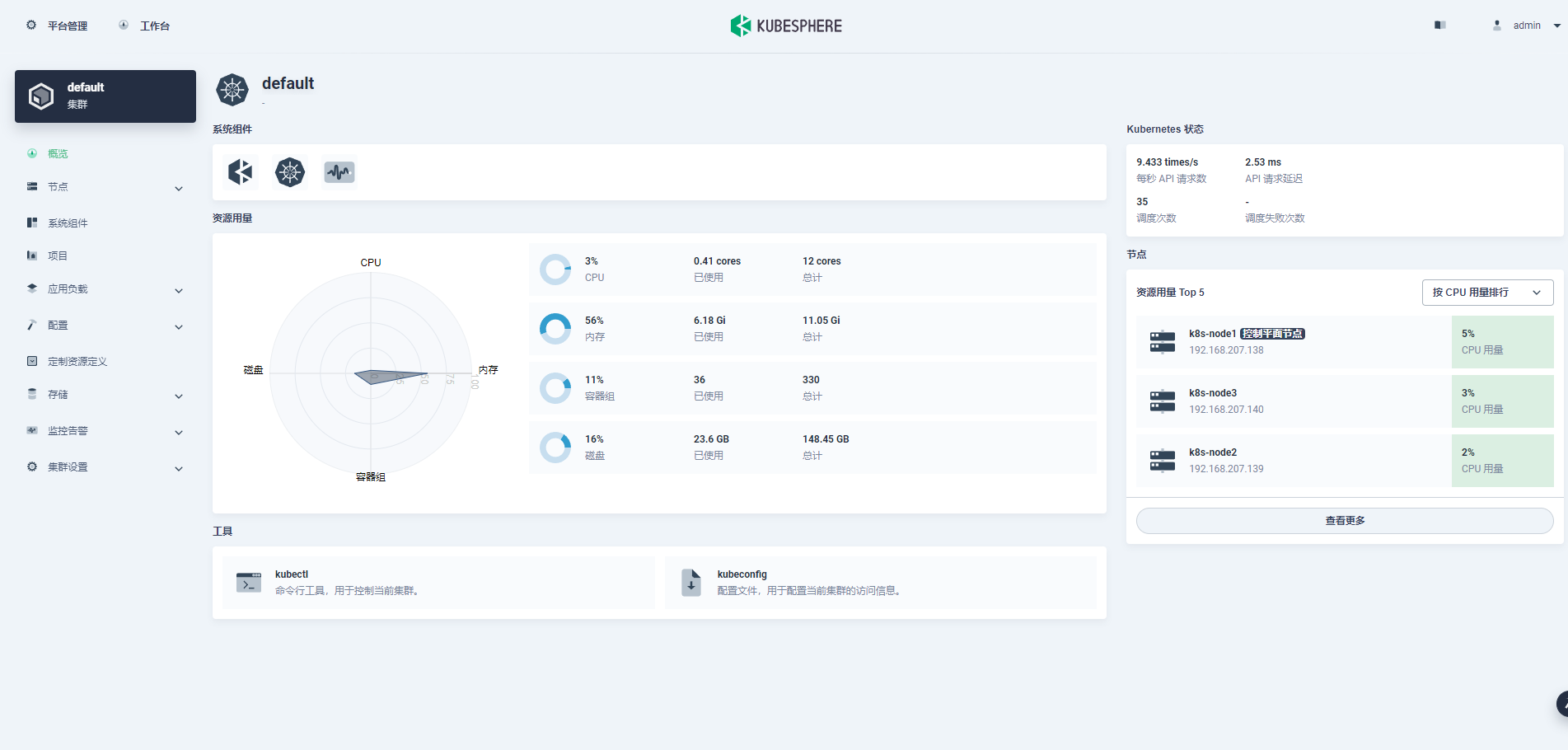
Task: Click IP address 192.168.207.138
Action: (x=1226, y=350)
